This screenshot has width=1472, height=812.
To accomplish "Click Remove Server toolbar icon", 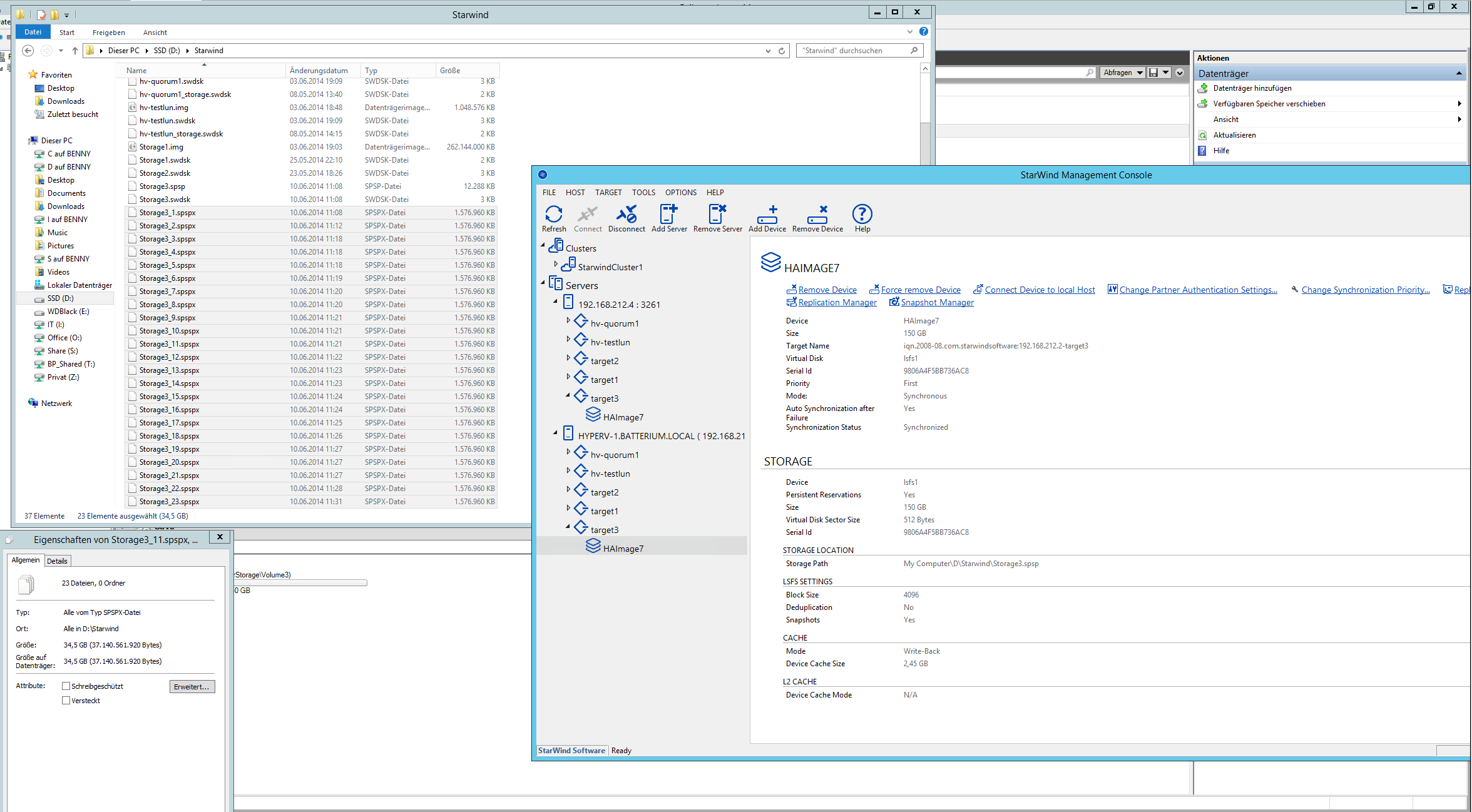I will click(717, 219).
